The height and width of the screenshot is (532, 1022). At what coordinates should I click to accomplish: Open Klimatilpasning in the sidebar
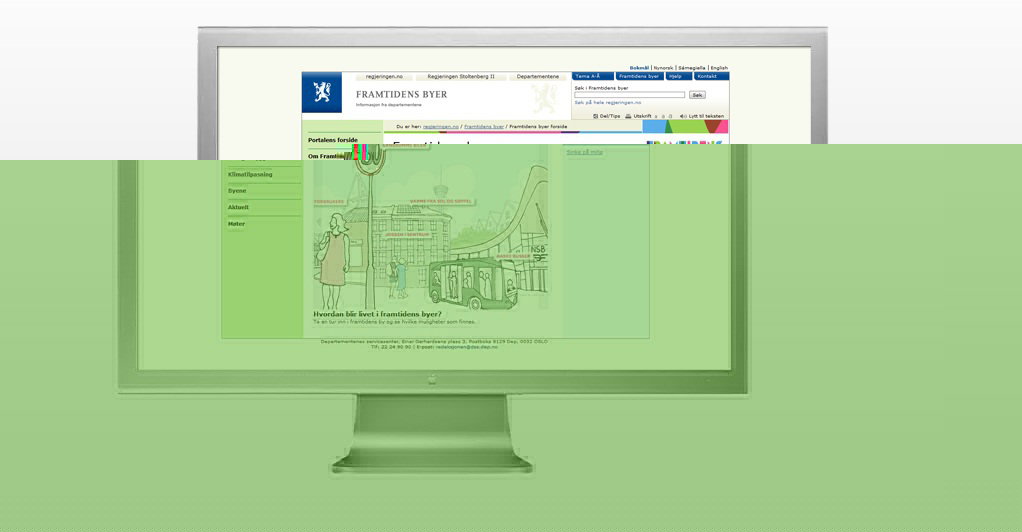point(250,175)
